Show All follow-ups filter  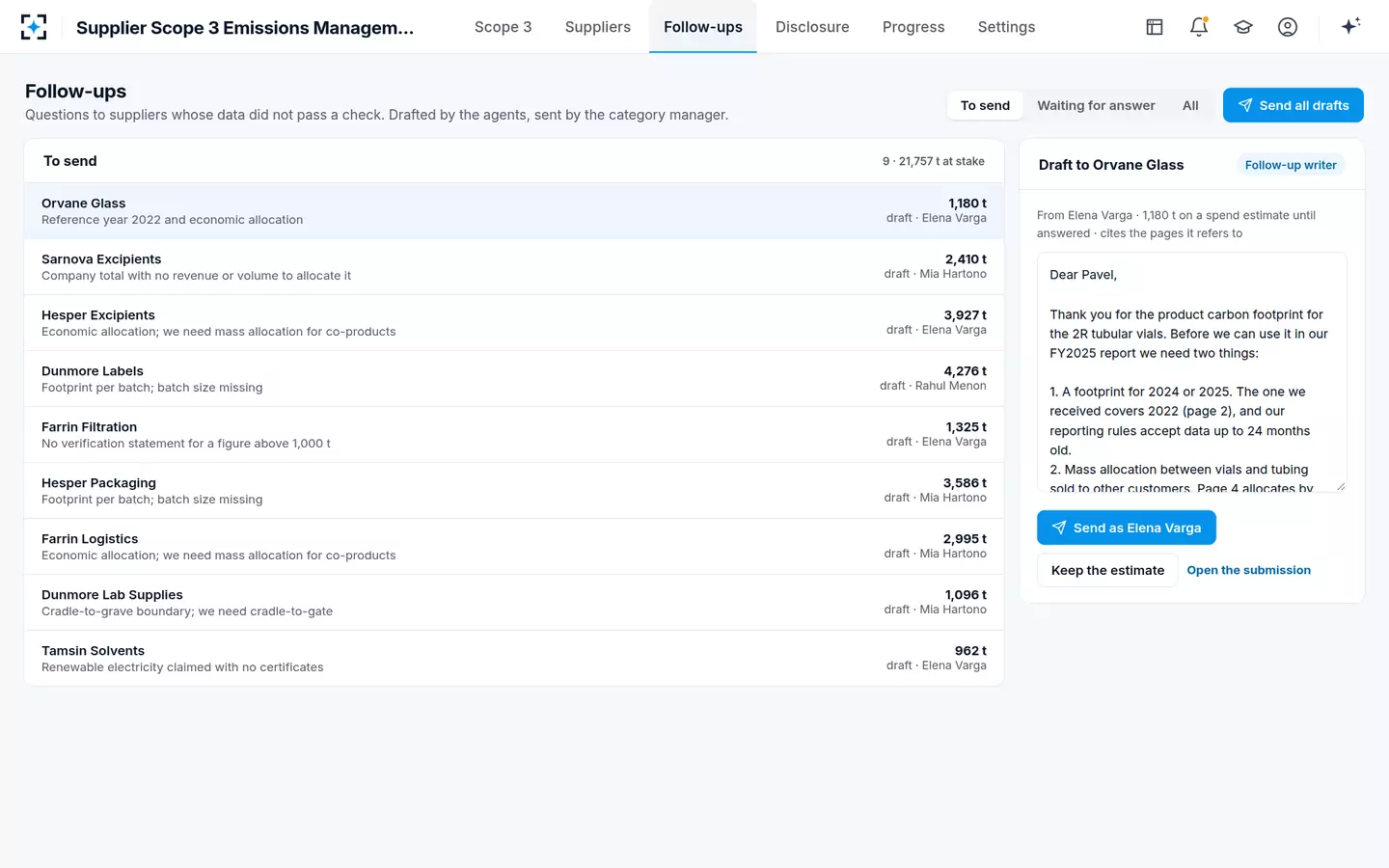click(1190, 105)
